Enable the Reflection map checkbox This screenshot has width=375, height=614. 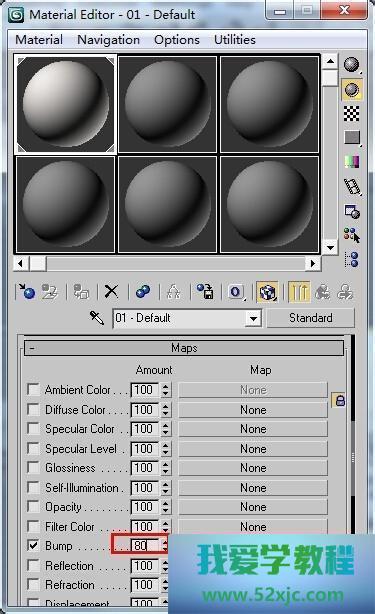click(34, 565)
